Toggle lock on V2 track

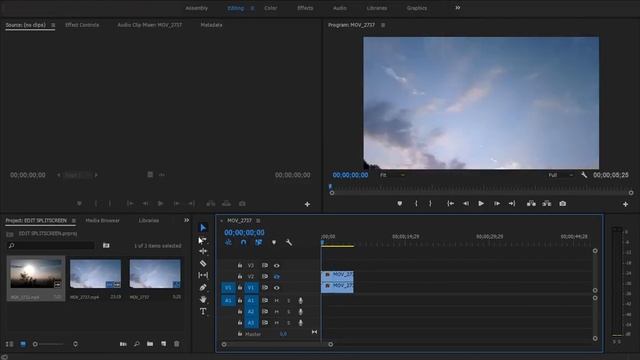(x=240, y=276)
